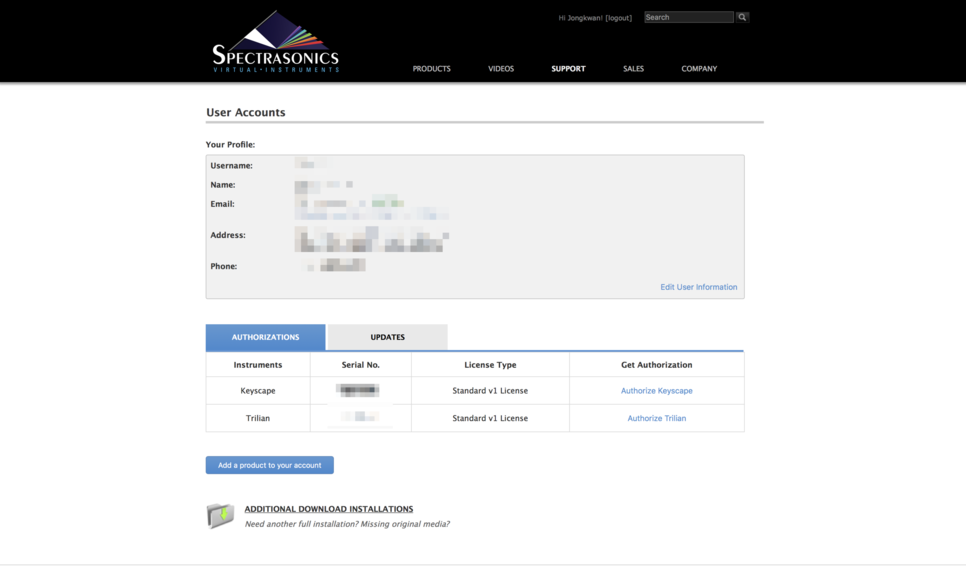Click the Your Profile label

pyautogui.click(x=230, y=144)
